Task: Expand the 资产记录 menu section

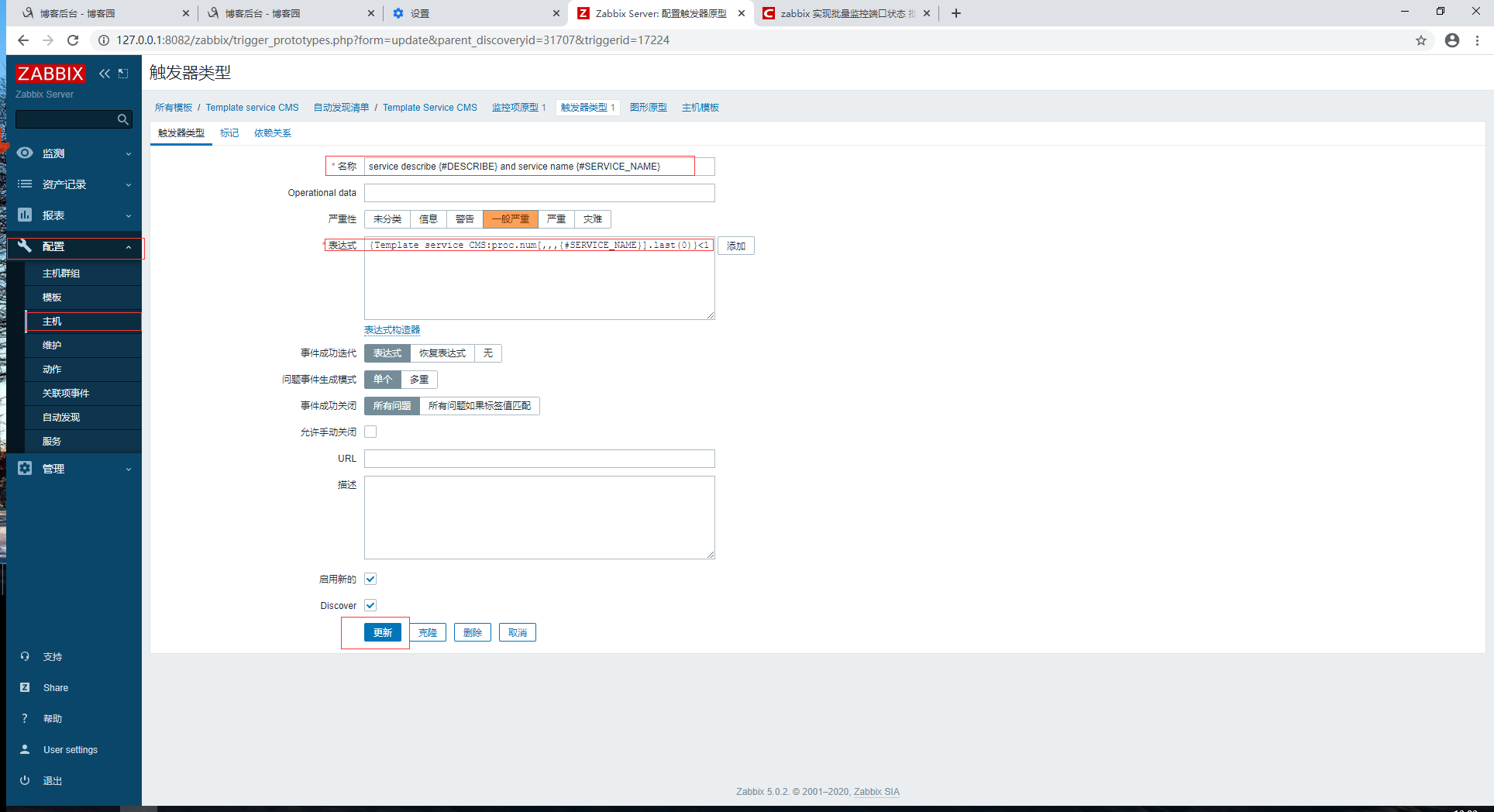Action: 74,184
